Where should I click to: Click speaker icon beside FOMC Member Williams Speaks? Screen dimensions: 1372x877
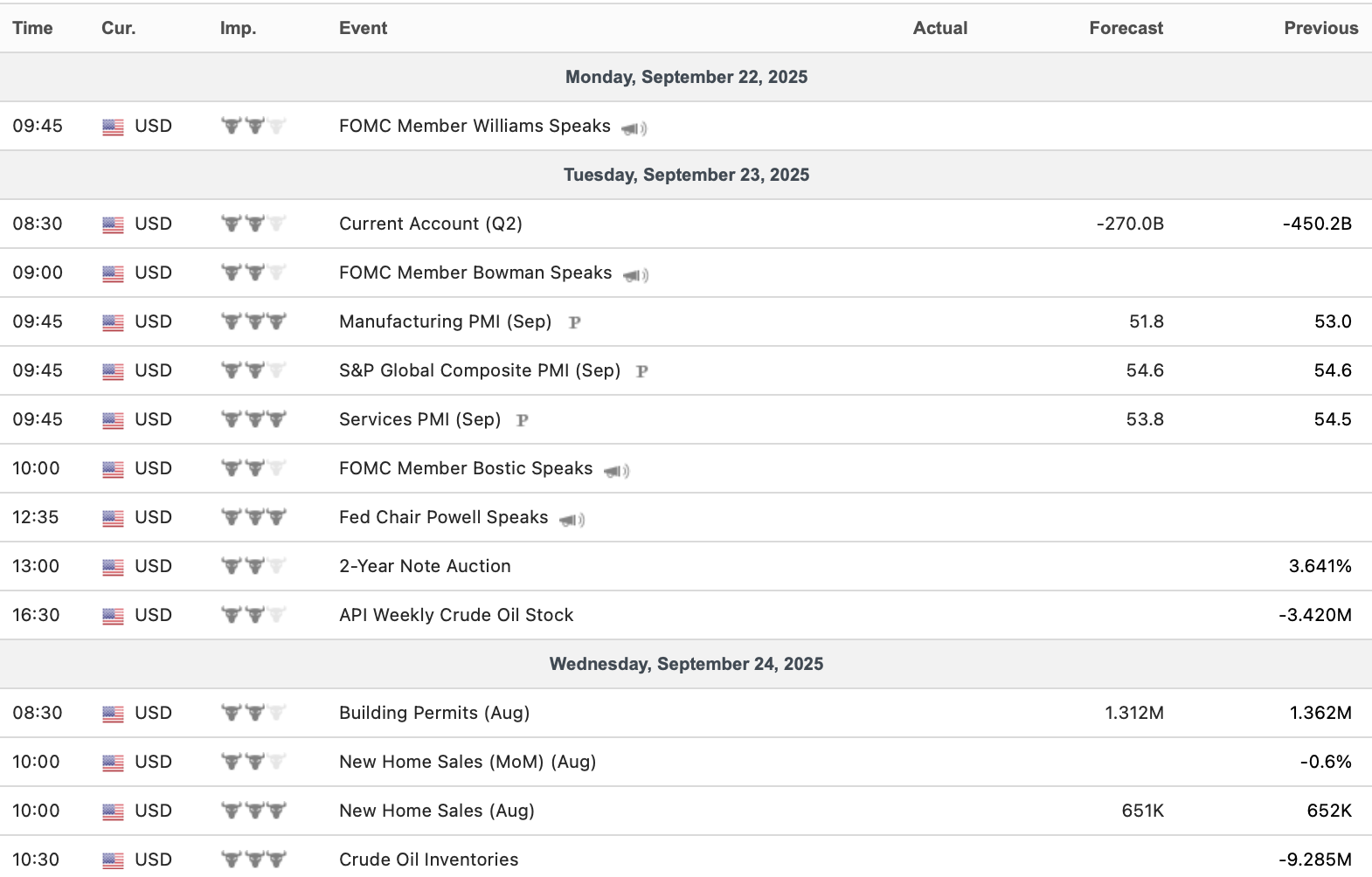(x=634, y=128)
